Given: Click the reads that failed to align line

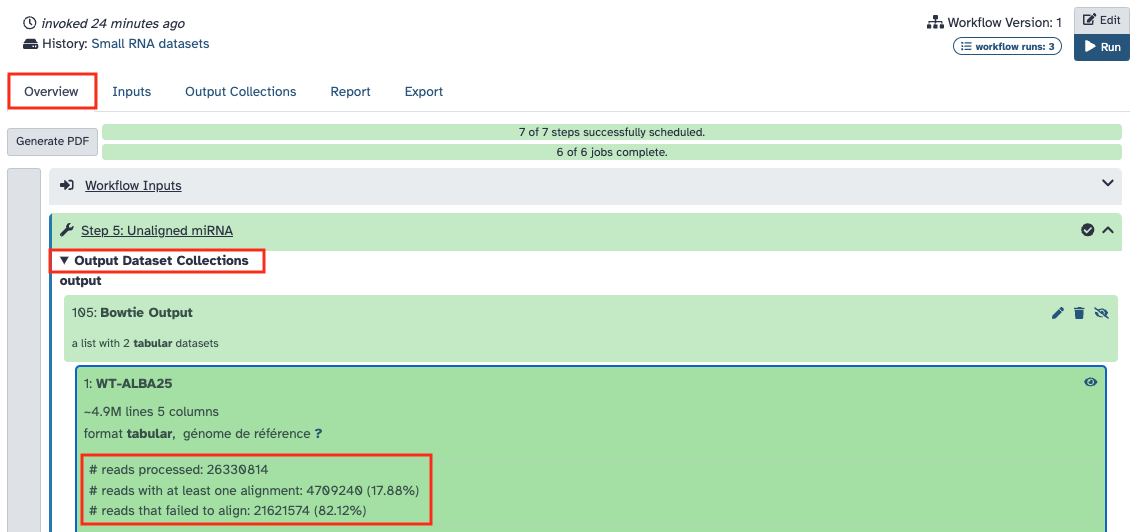Looking at the screenshot, I should pos(227,511).
